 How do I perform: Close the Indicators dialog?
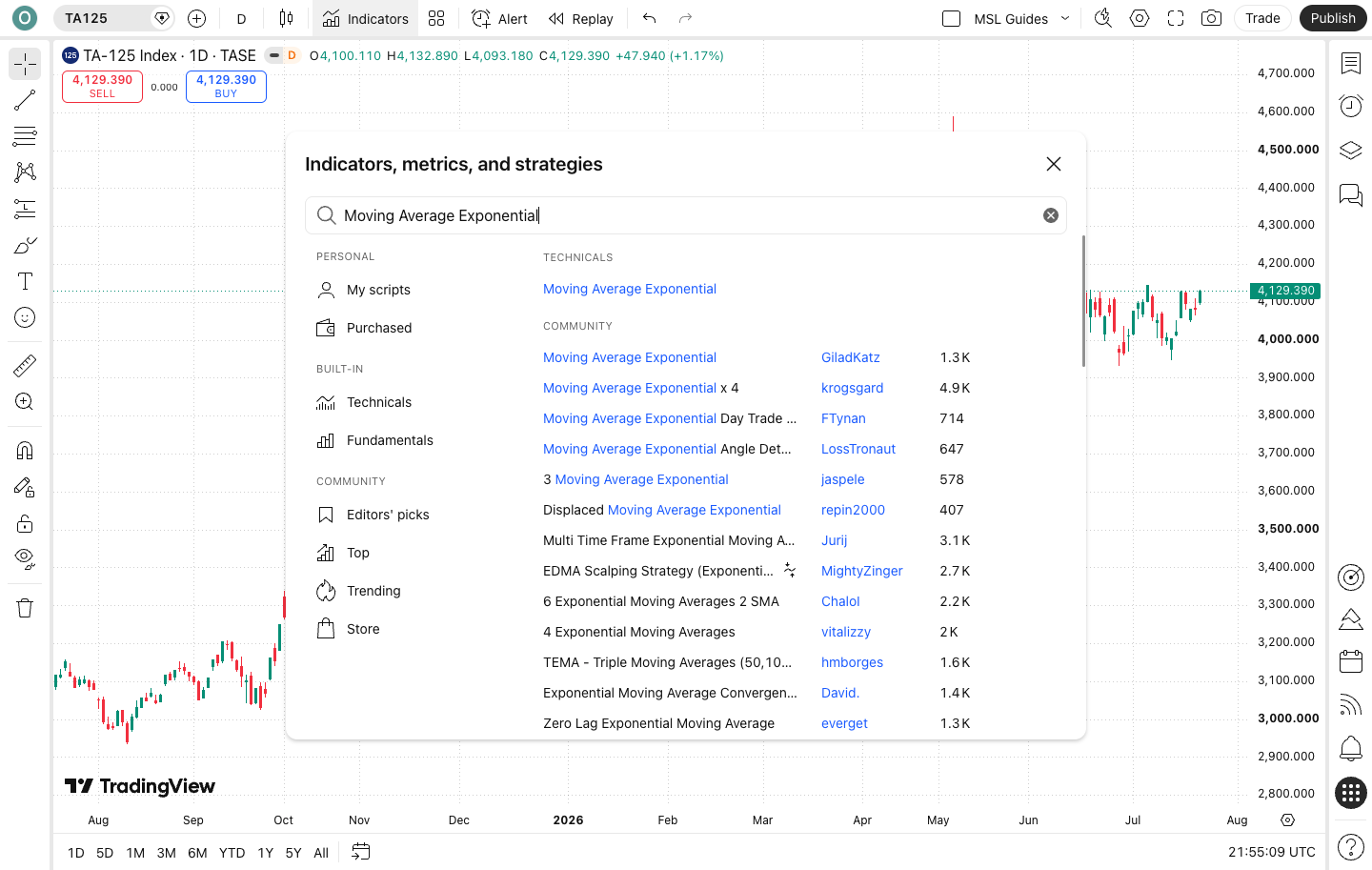click(x=1054, y=164)
